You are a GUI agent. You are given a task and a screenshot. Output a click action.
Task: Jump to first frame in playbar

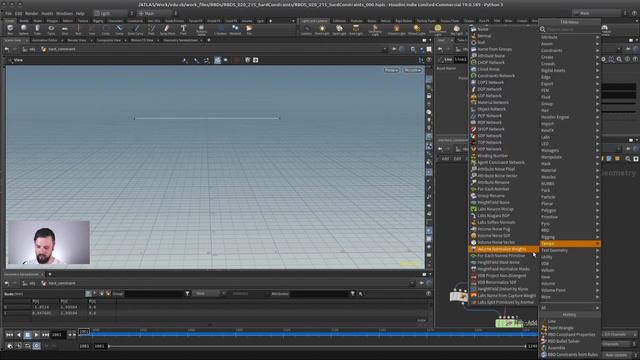(9, 335)
